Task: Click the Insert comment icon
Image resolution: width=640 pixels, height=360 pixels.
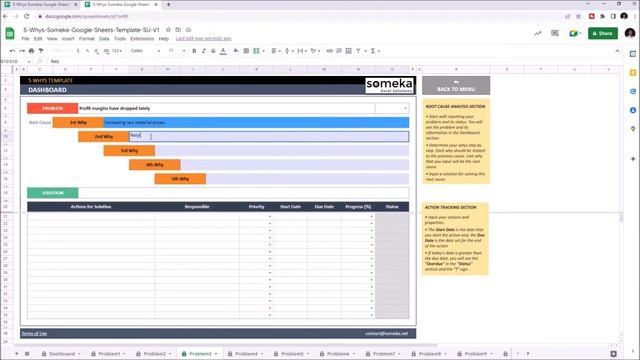Action: pyautogui.click(x=339, y=51)
